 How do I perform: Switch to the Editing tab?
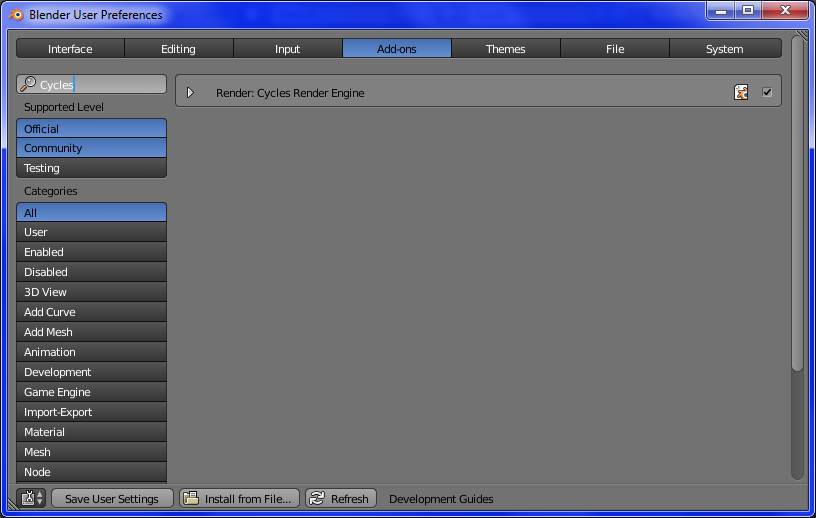point(178,49)
